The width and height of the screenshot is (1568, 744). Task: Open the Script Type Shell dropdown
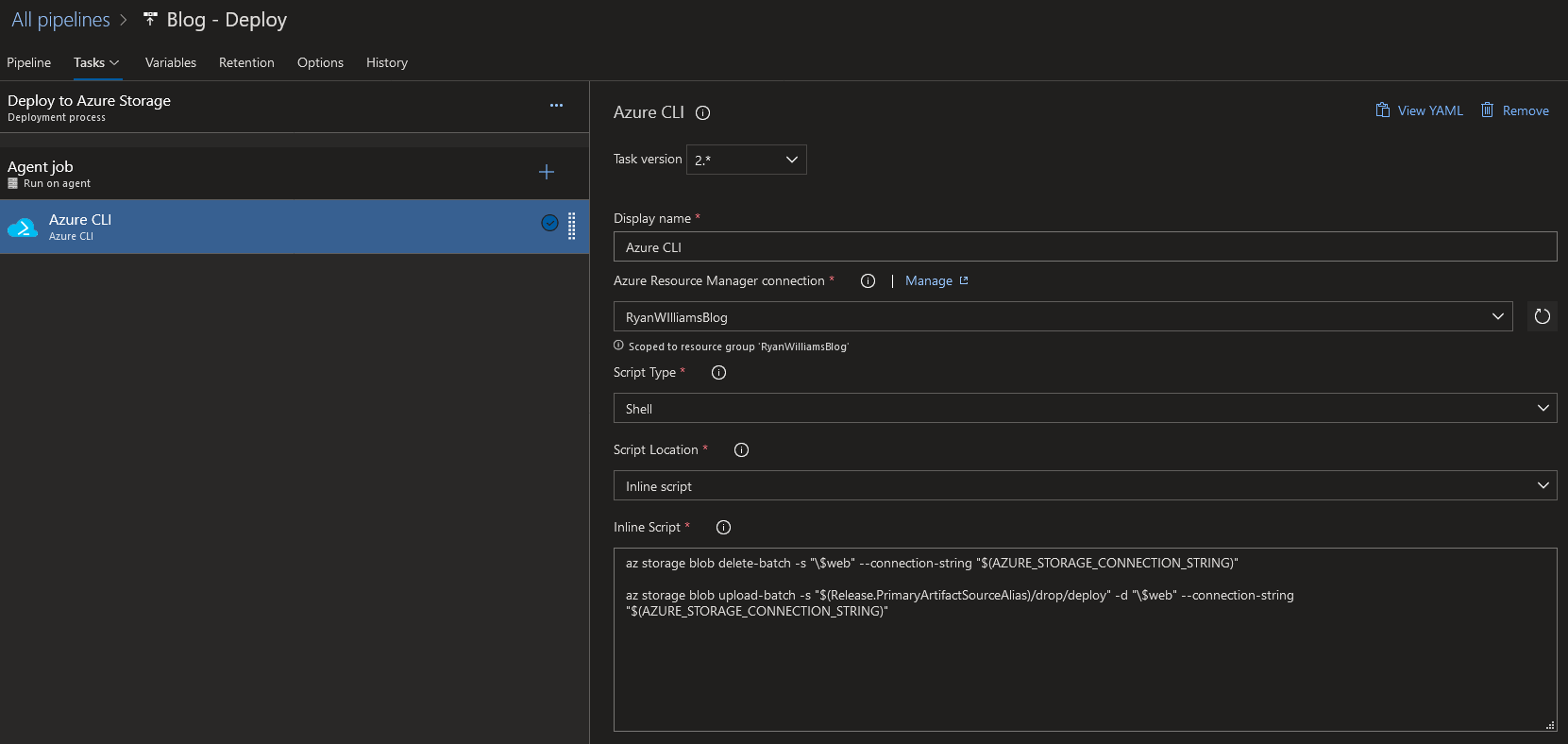pos(1085,408)
